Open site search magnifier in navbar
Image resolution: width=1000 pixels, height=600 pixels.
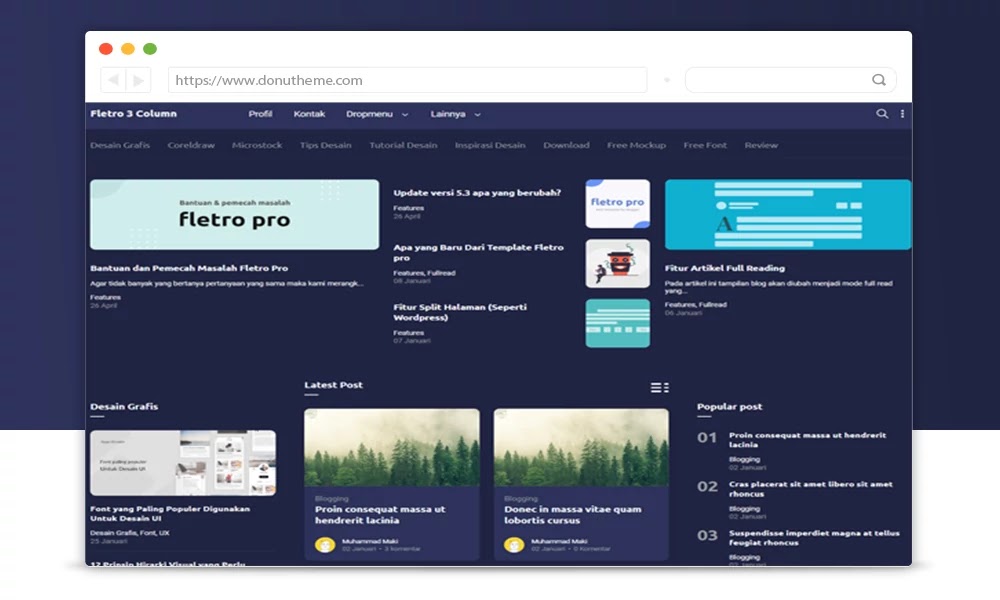[x=882, y=113]
